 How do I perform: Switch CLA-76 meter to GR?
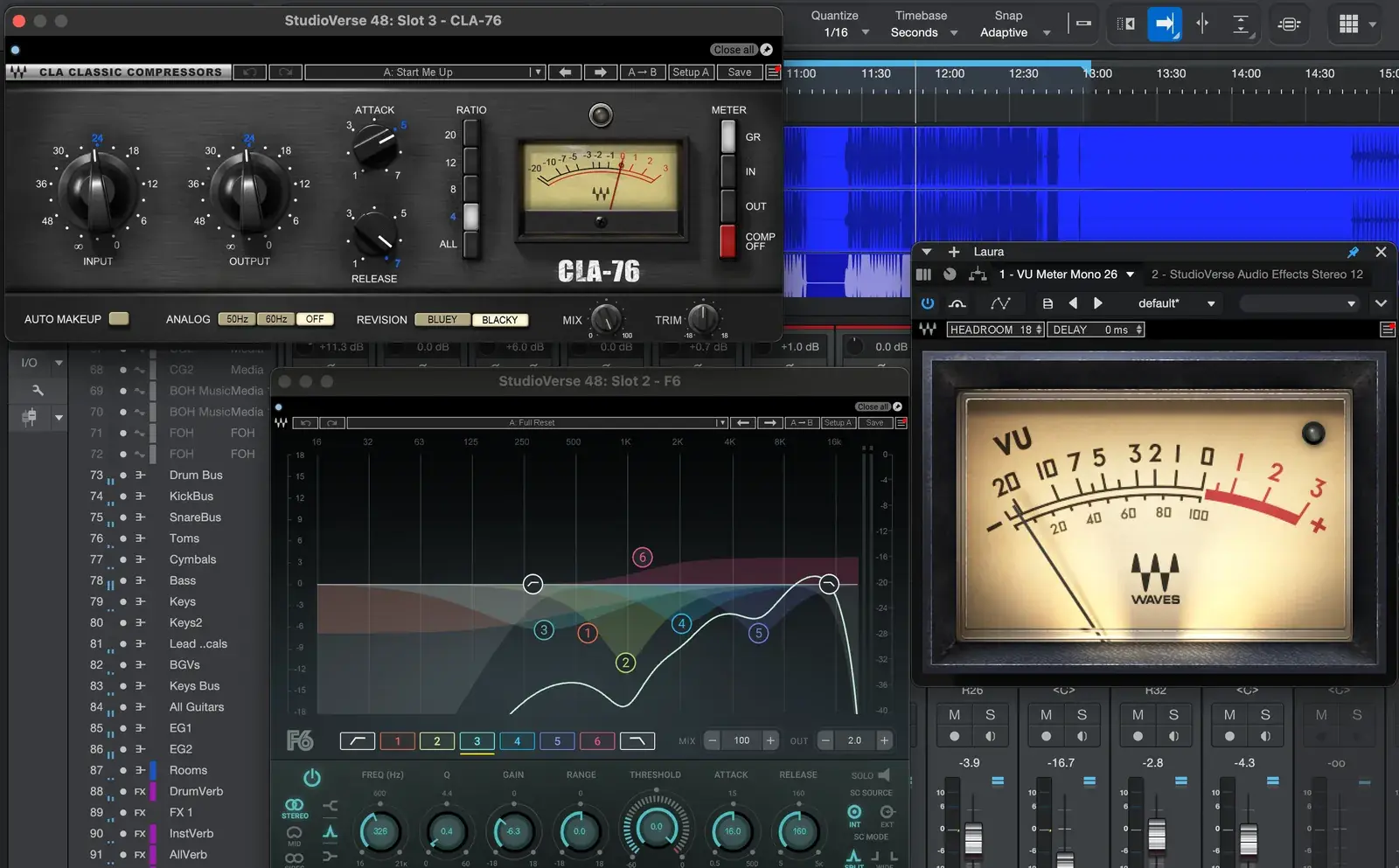click(x=728, y=136)
